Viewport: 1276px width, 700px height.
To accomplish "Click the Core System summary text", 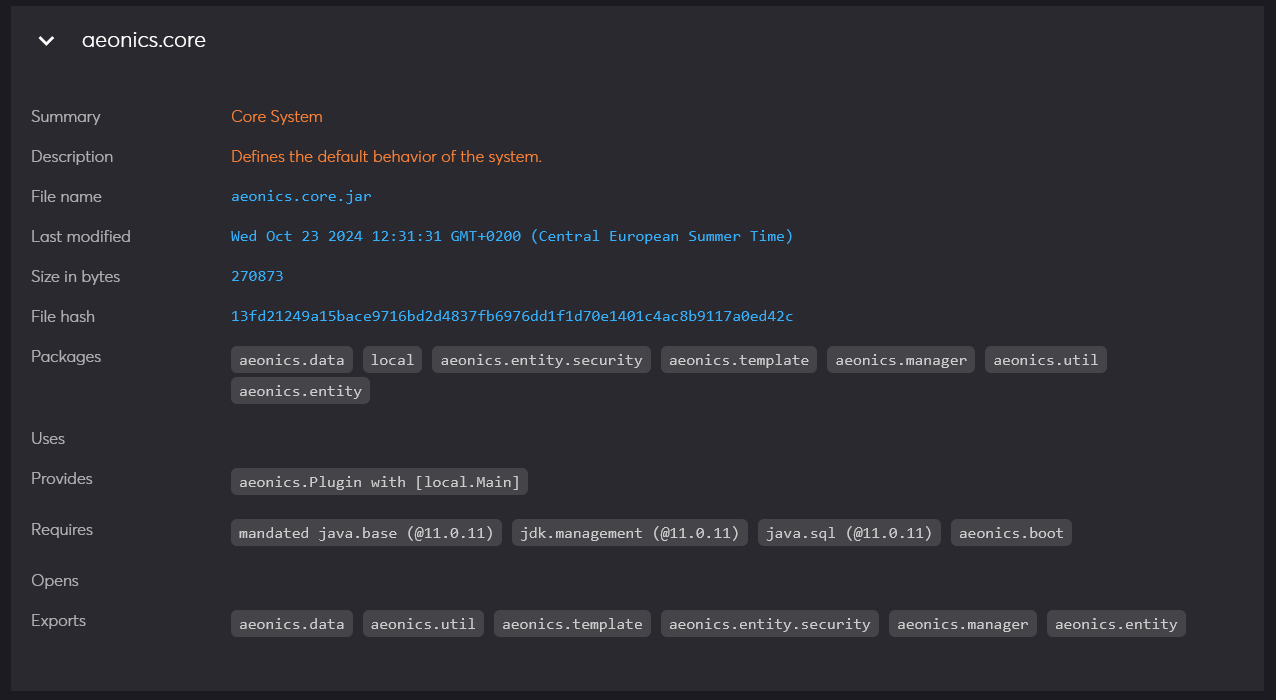I will coord(276,116).
